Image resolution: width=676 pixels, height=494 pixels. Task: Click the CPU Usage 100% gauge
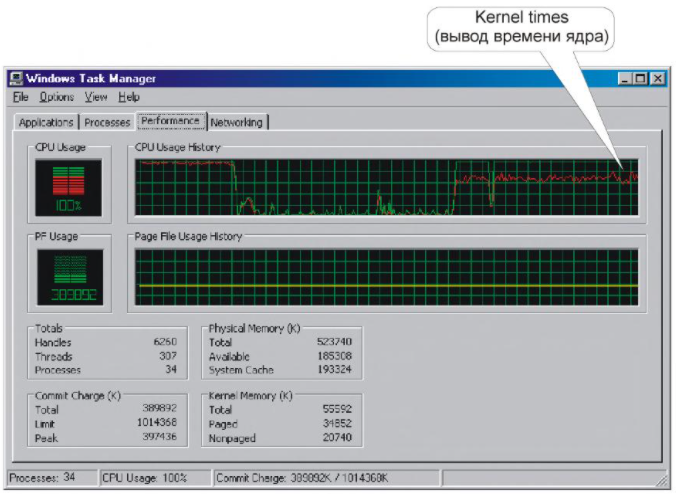[69, 188]
